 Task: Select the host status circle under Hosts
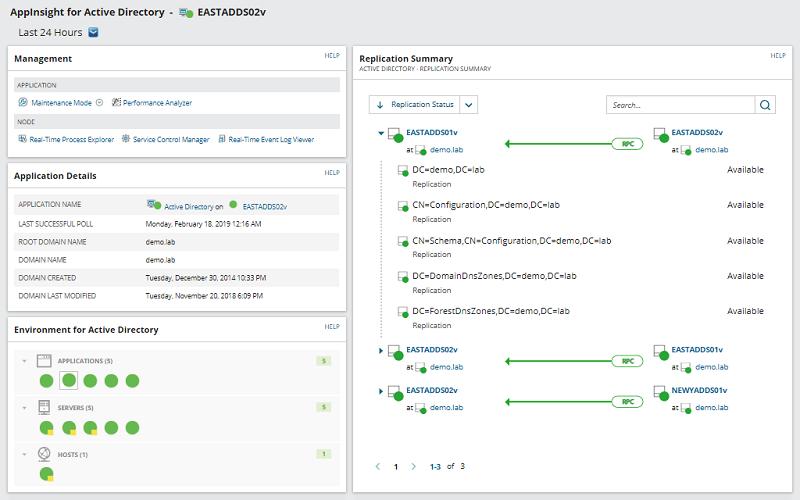point(46,474)
